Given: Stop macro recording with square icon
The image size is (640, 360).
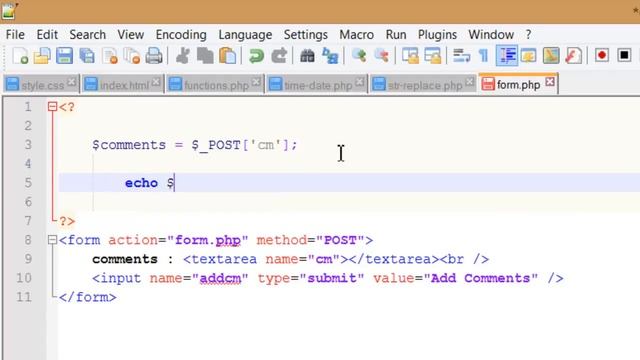Looking at the screenshot, I should (x=624, y=55).
